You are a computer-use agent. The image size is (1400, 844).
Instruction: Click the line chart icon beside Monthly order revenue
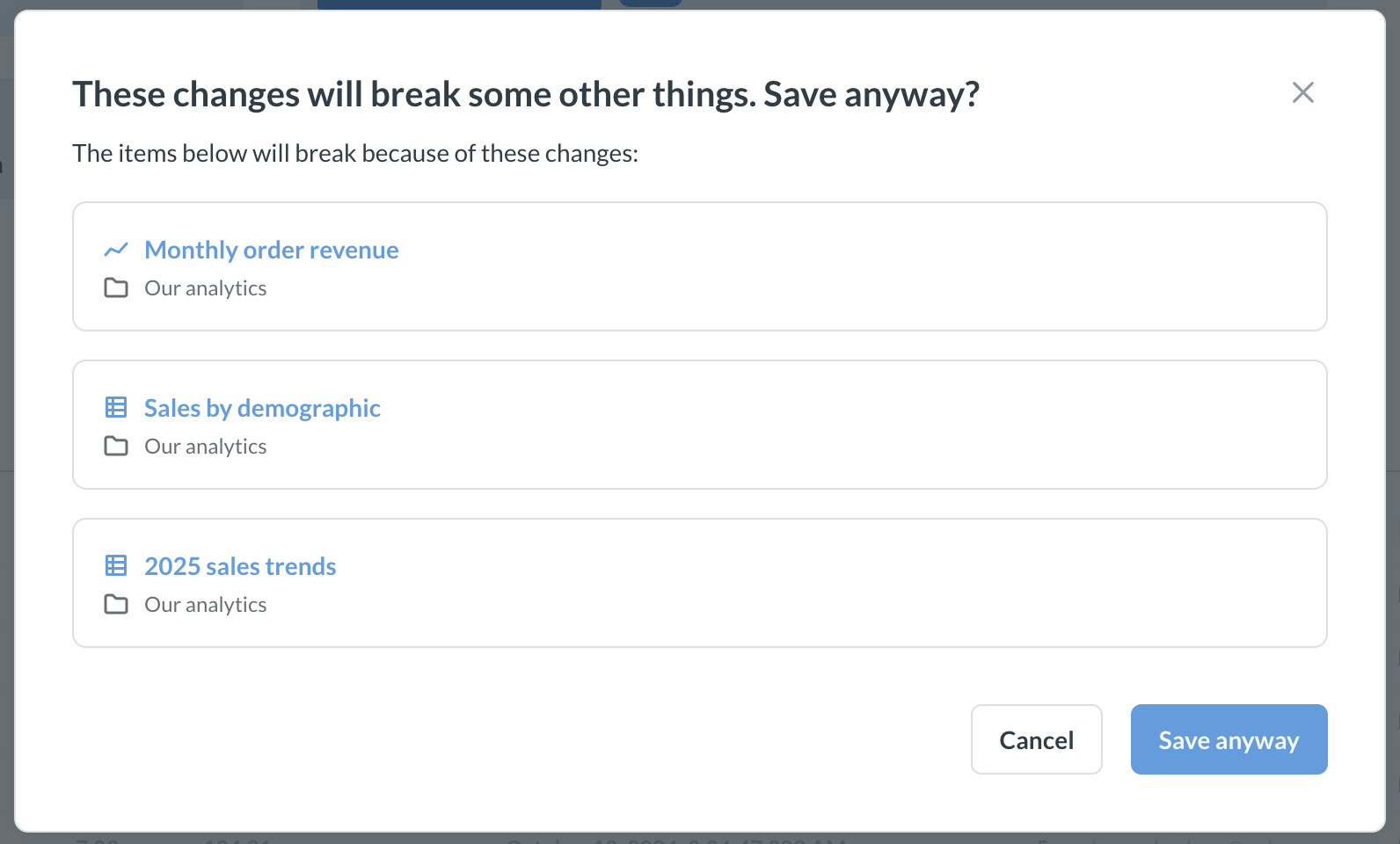pyautogui.click(x=116, y=250)
